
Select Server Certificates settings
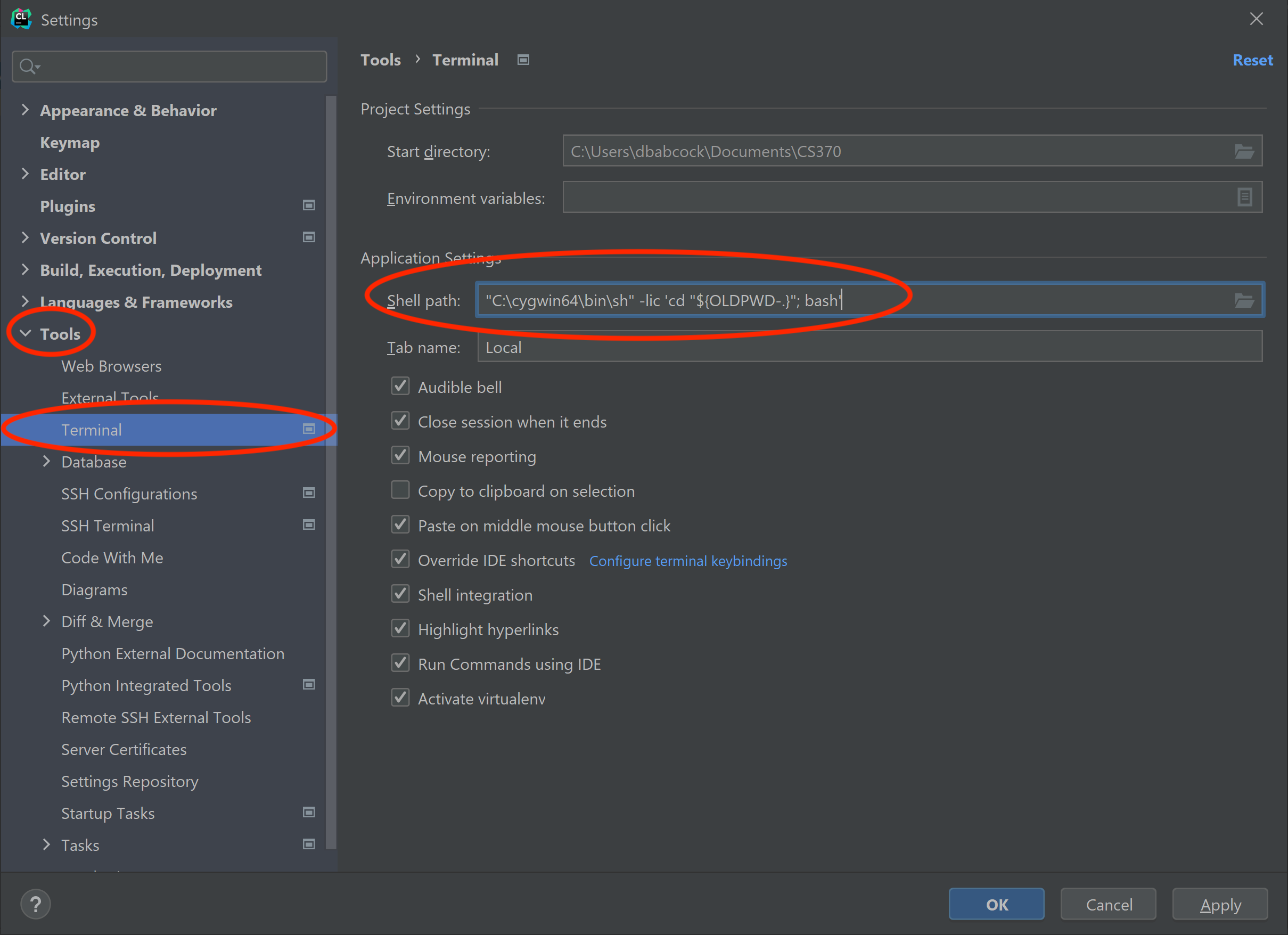(x=124, y=749)
